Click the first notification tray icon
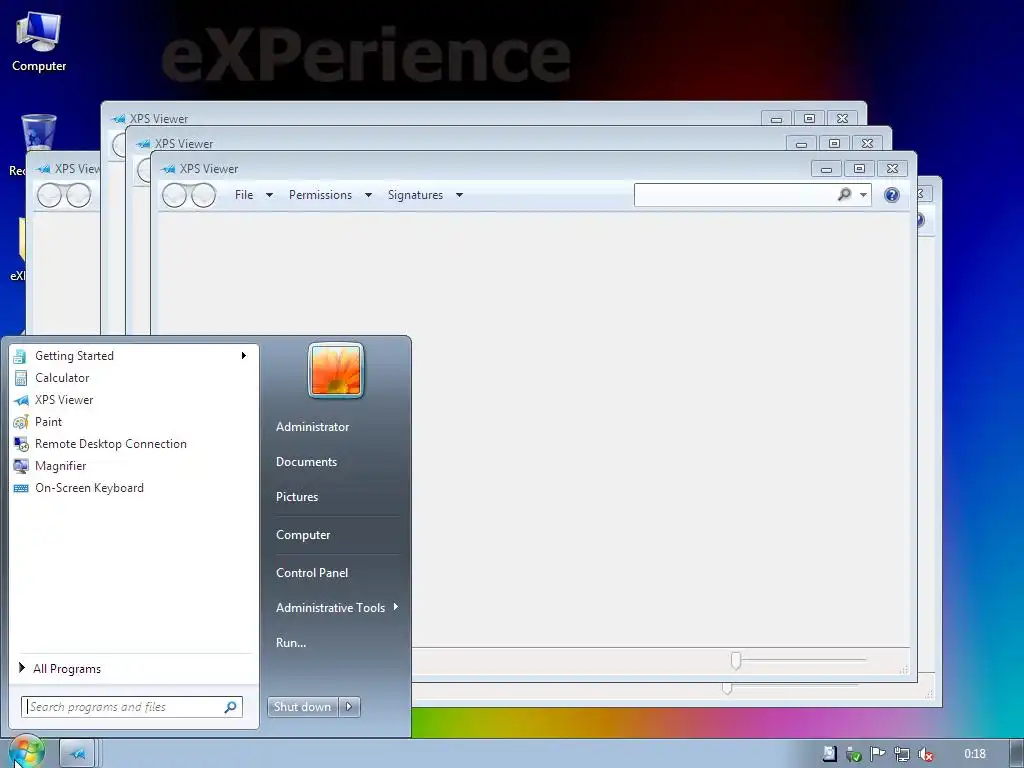1024x768 pixels. (829, 754)
